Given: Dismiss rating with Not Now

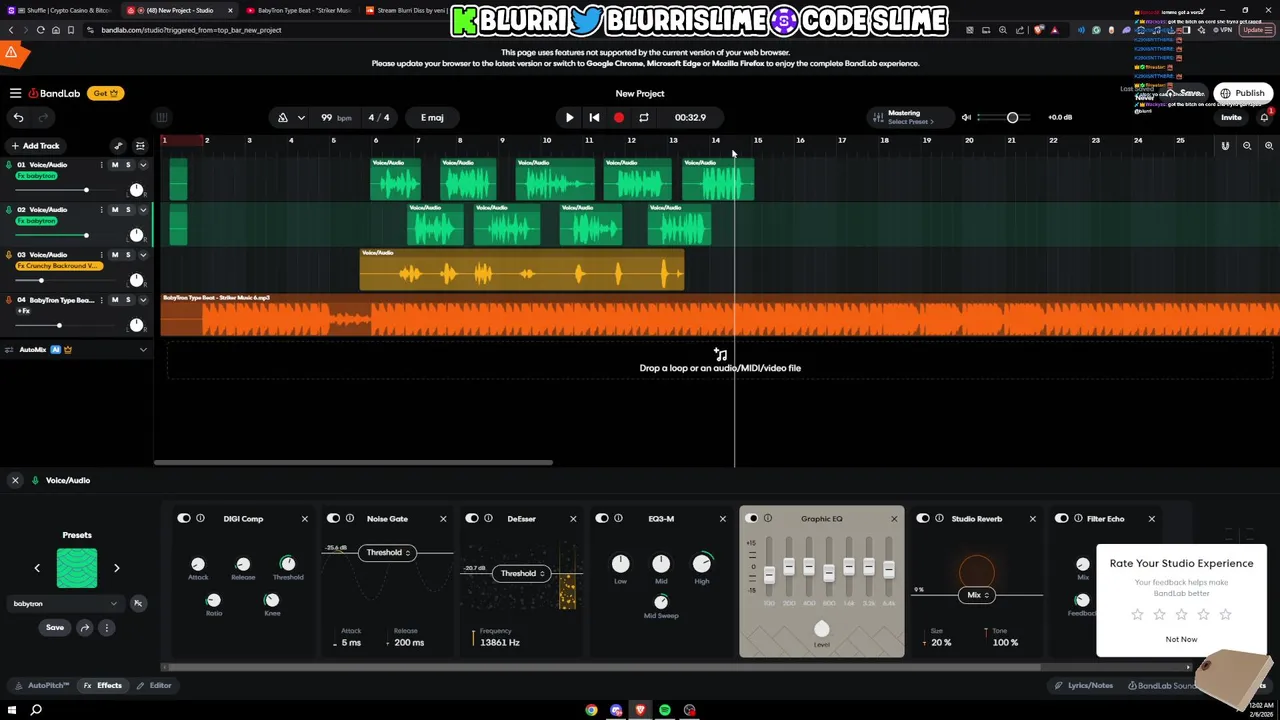Looking at the screenshot, I should tap(1181, 640).
